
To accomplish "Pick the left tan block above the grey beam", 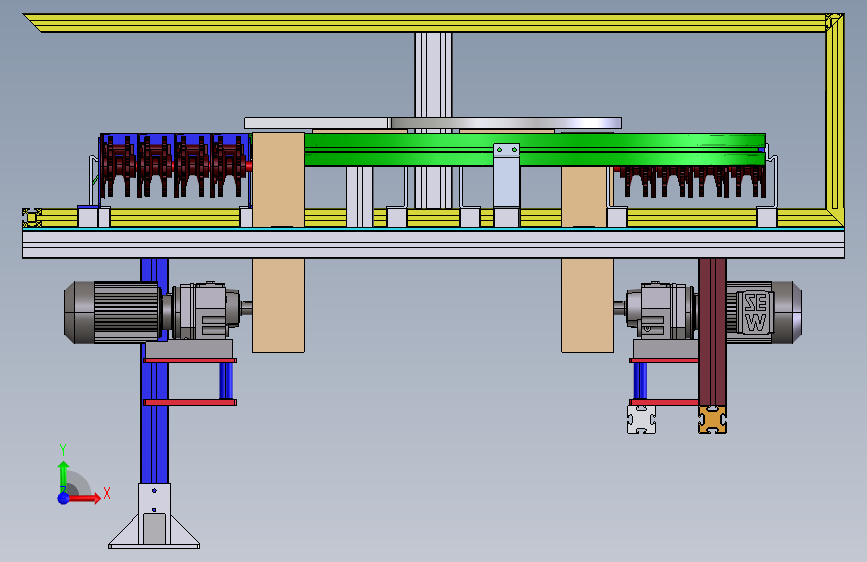I will [x=278, y=180].
